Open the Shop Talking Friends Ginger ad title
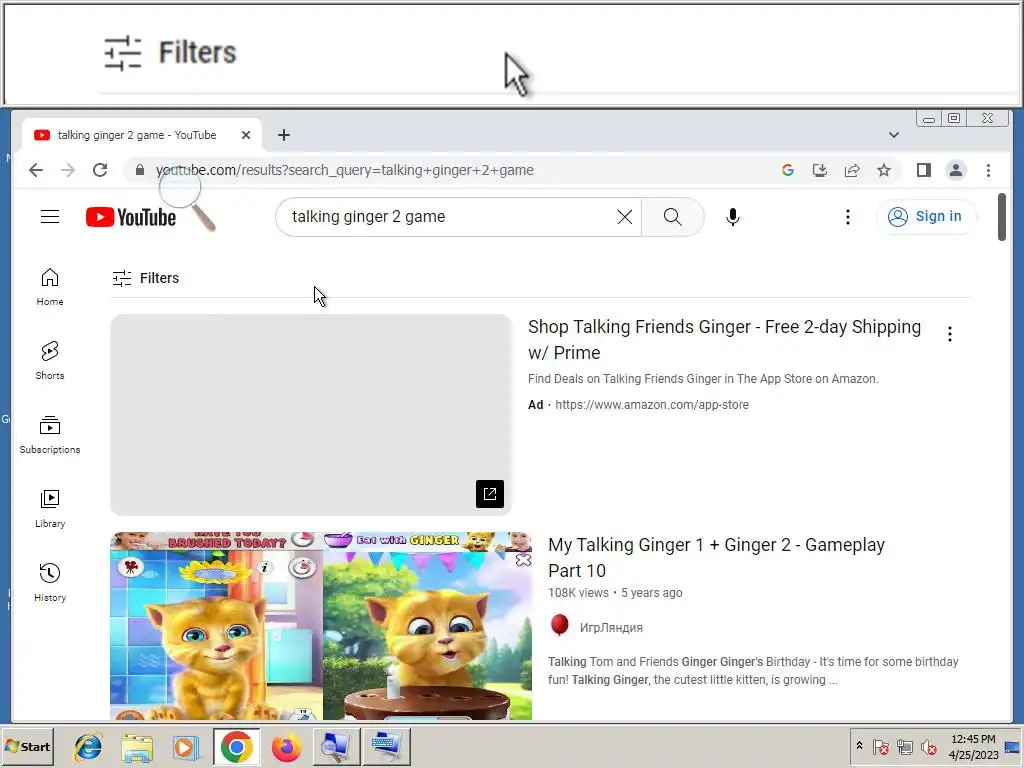Viewport: 1024px width, 768px height. 724,340
